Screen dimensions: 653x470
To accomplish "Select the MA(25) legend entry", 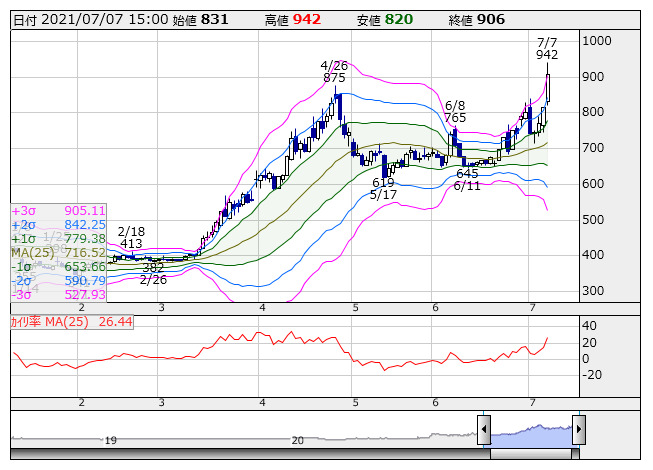I will point(58,253).
